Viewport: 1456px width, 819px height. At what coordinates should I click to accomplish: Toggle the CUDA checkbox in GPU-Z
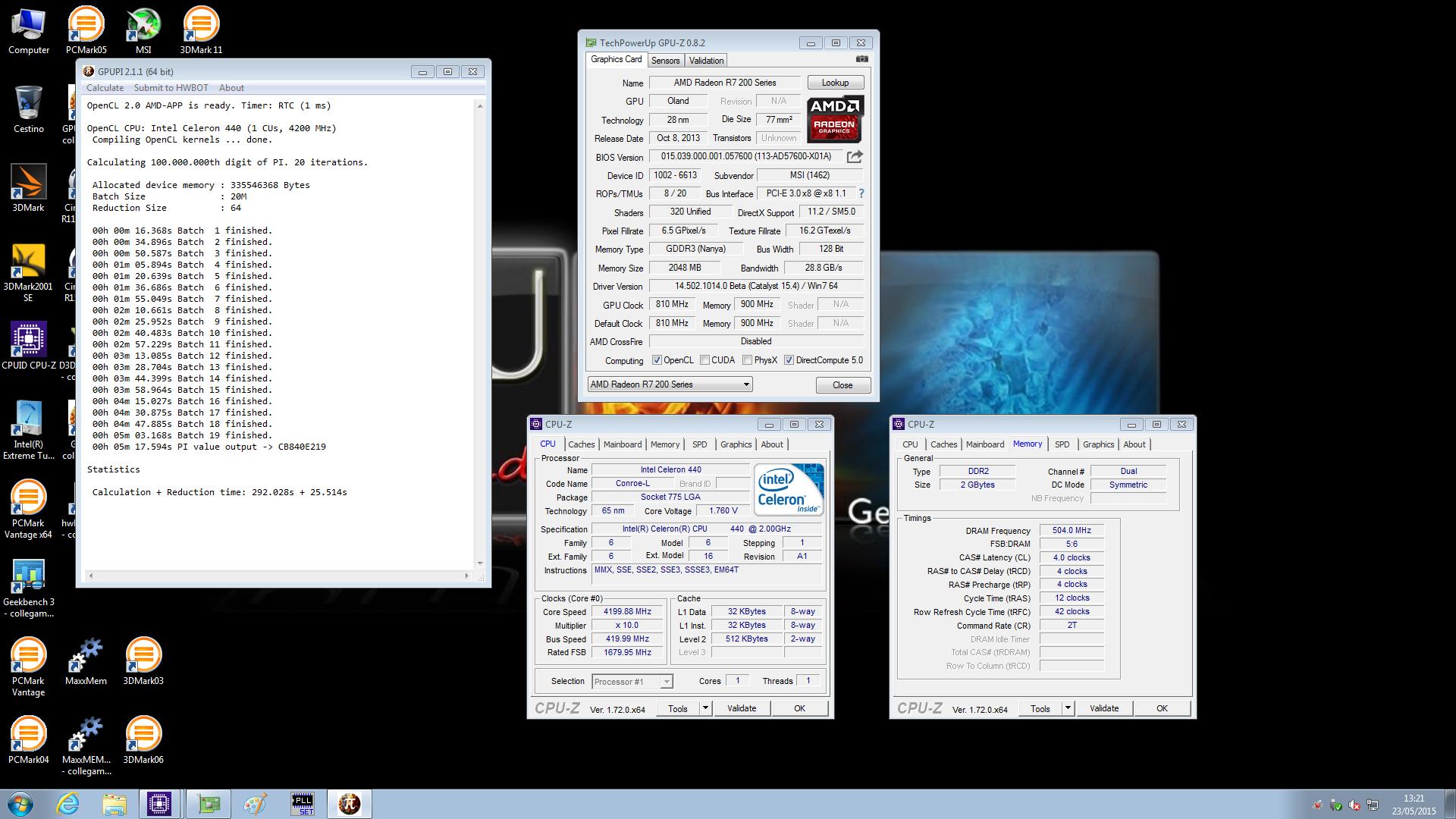(705, 360)
